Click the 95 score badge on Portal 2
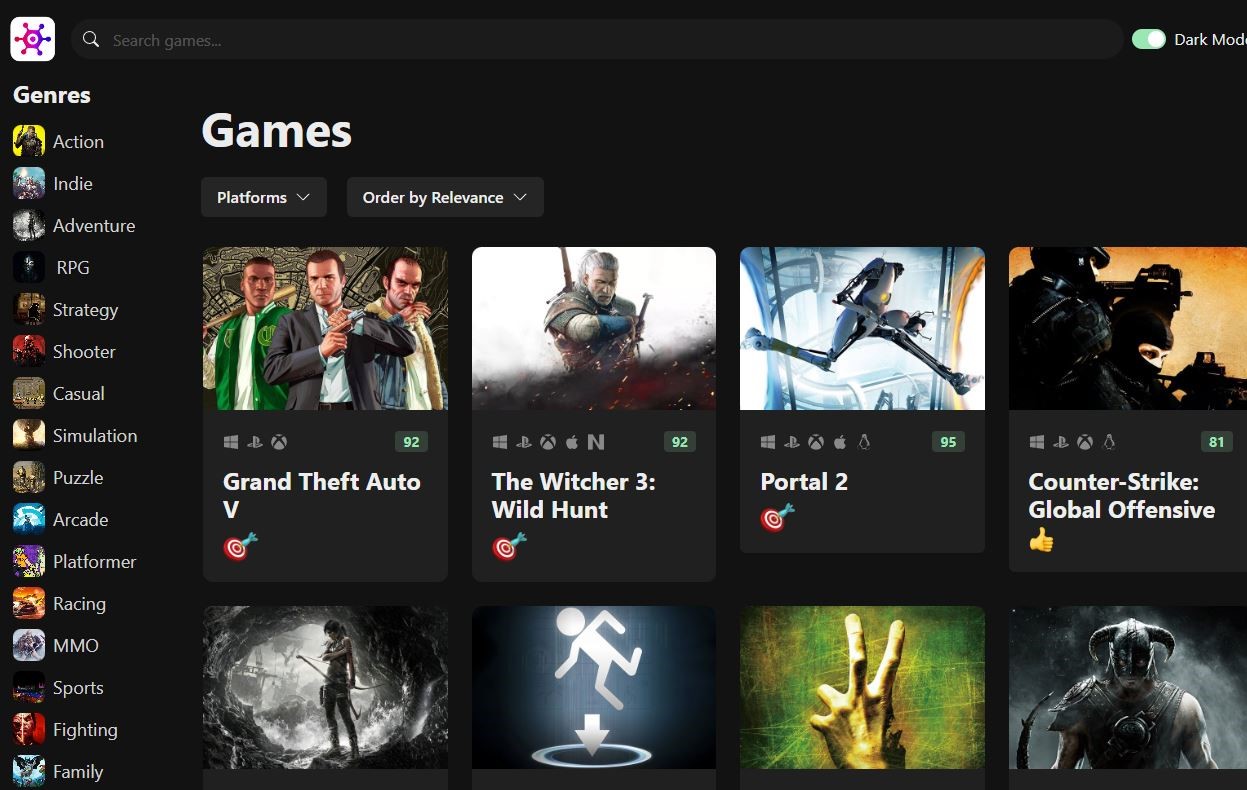 [x=948, y=441]
